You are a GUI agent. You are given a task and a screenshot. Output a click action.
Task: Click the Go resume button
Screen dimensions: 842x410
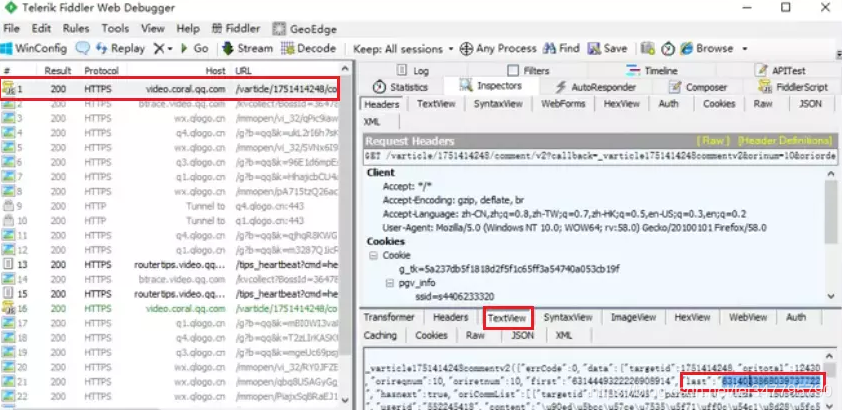point(194,48)
